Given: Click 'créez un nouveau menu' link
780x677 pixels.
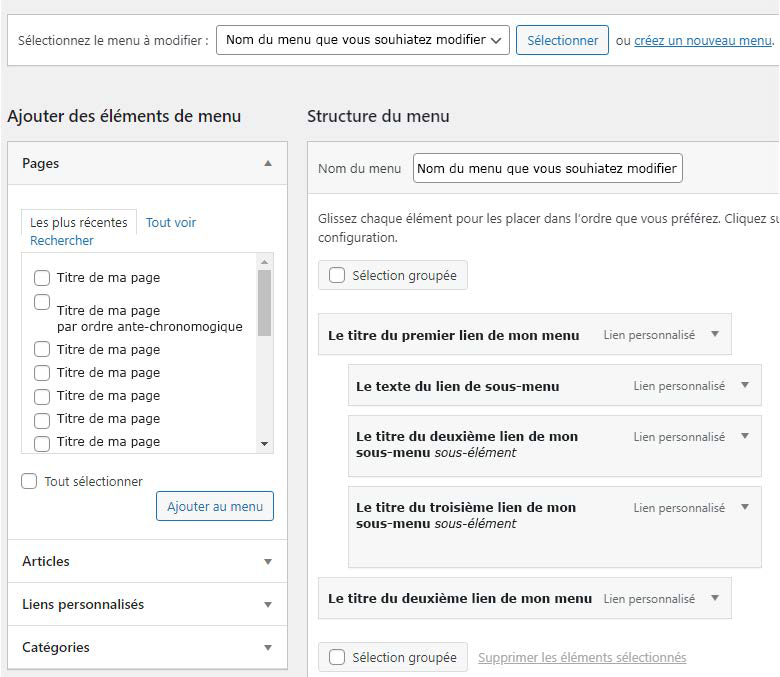Looking at the screenshot, I should (703, 40).
